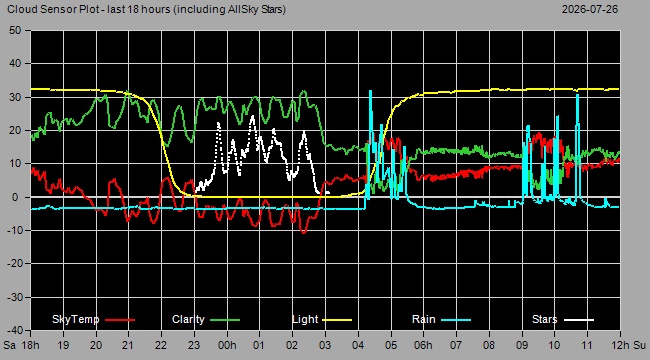
Task: Click the x-axis label 11
Action: [587, 345]
